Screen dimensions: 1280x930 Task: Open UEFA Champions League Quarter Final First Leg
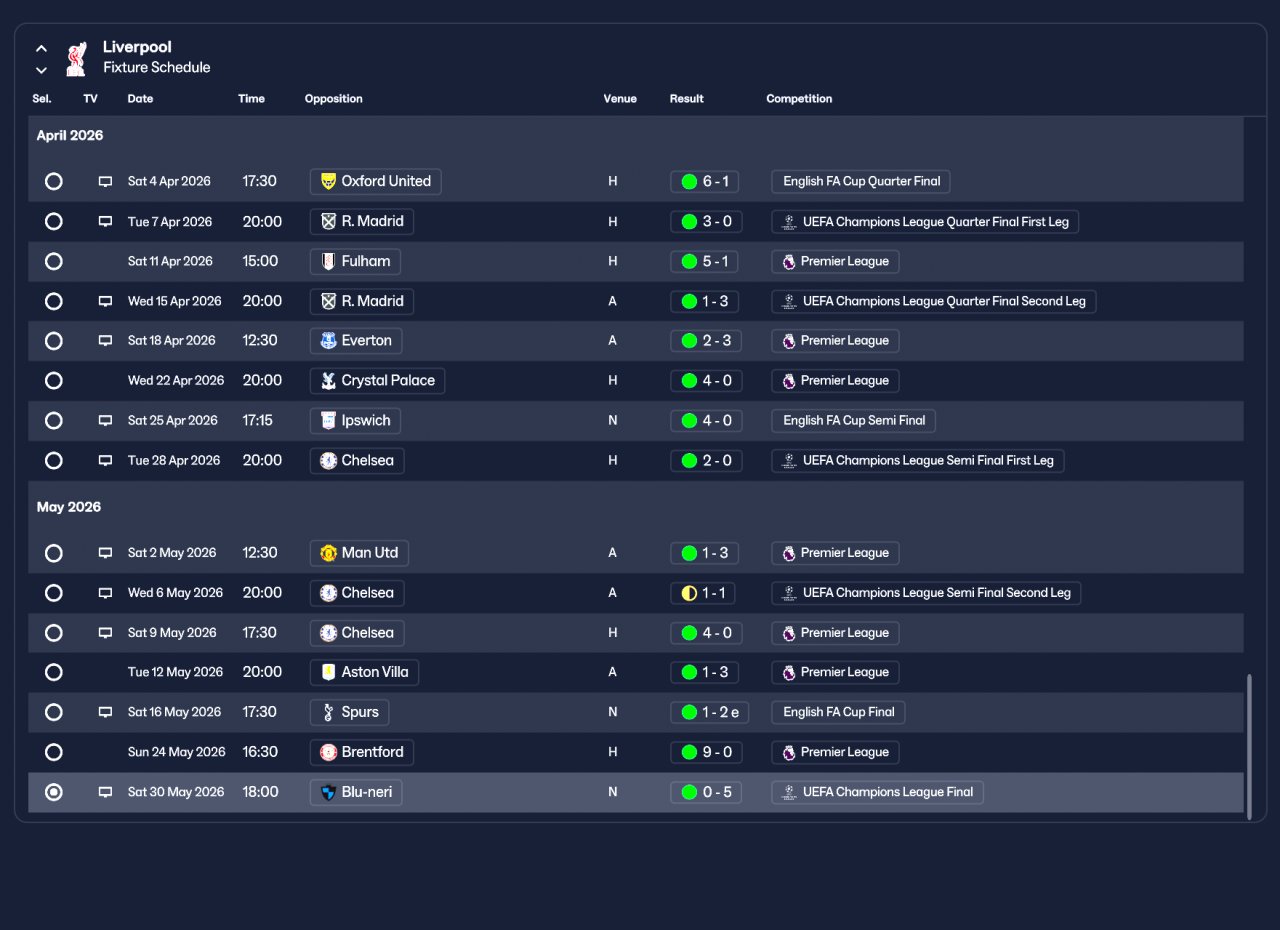click(x=925, y=221)
